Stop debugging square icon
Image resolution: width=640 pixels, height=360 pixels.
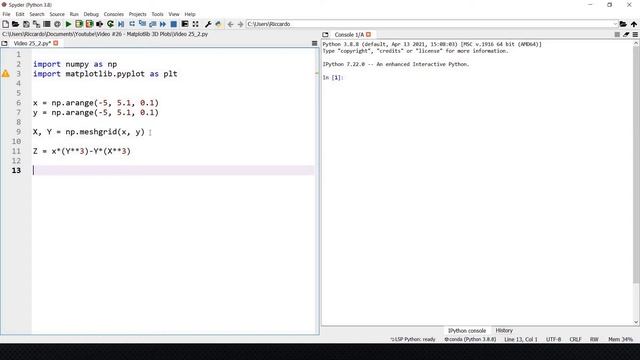[173, 24]
